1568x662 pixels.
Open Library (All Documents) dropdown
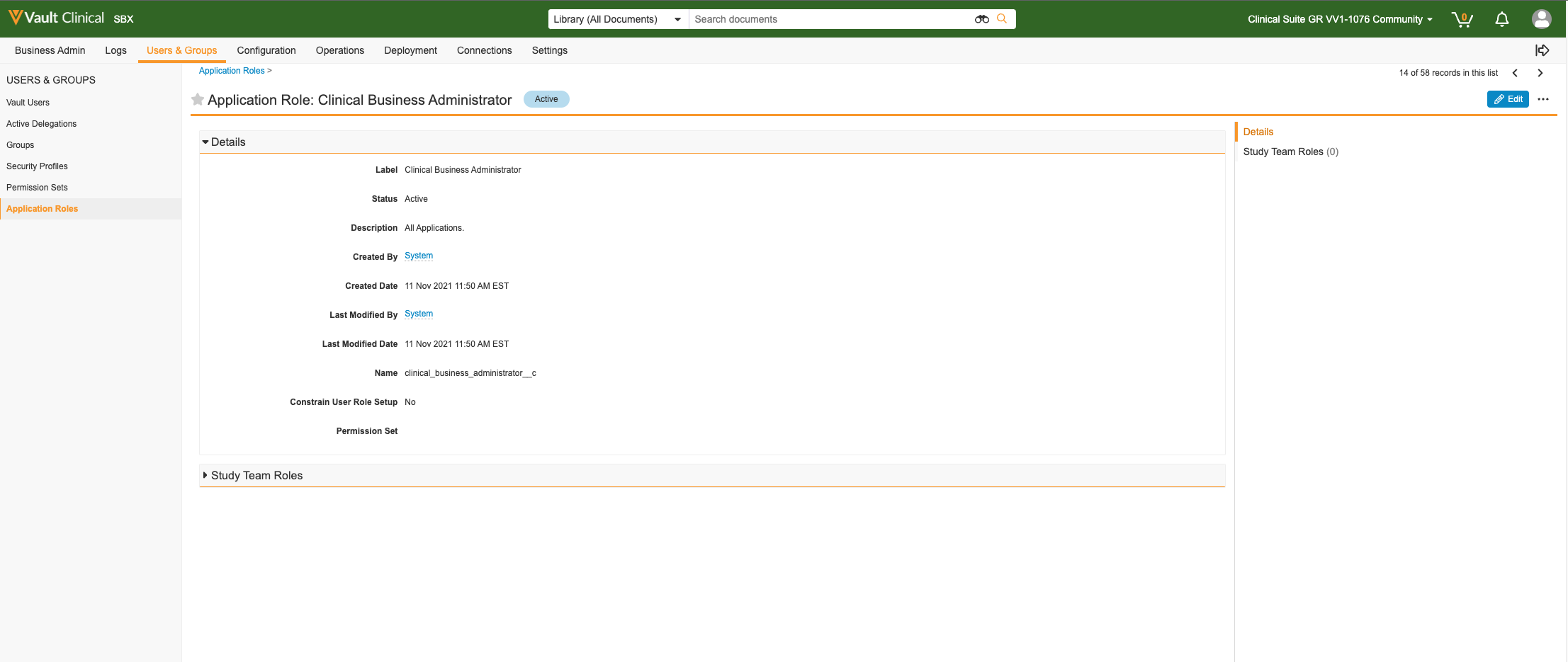pos(618,19)
